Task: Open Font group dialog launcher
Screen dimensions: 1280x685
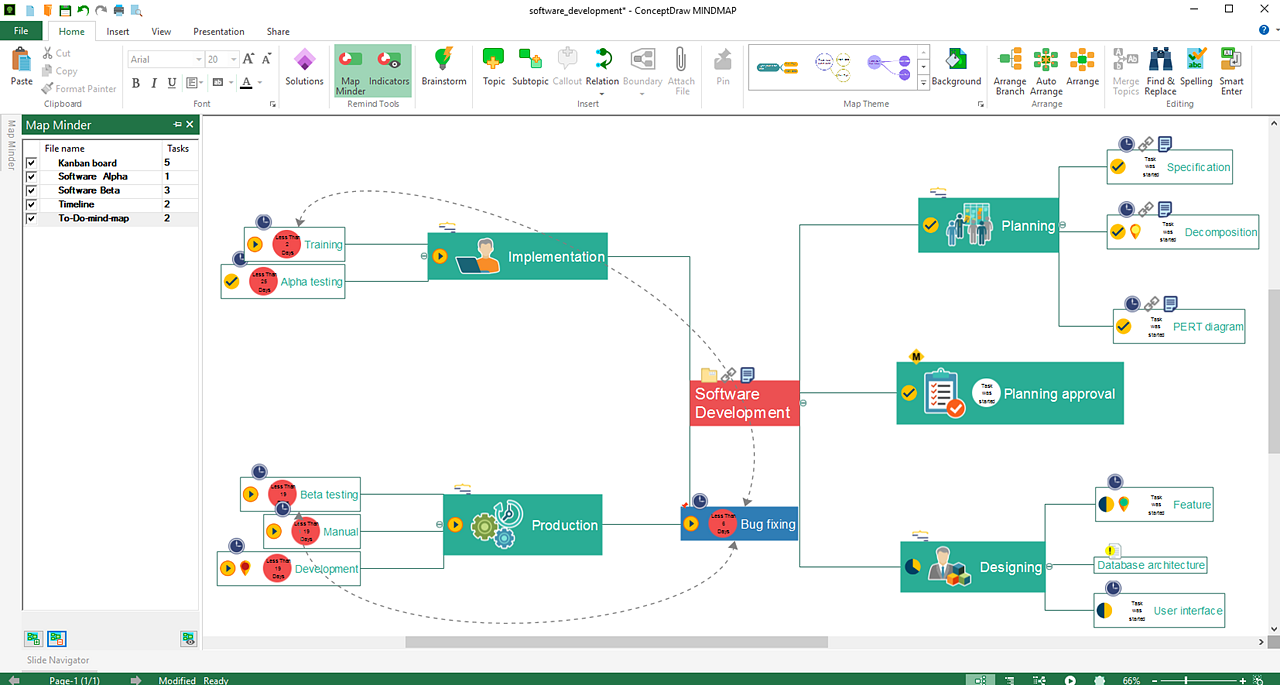Action: pos(272,104)
